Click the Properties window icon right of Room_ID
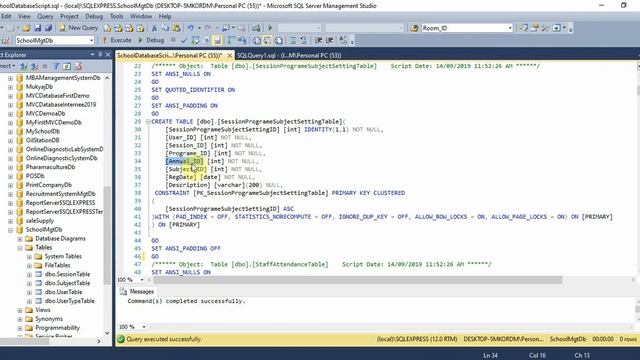This screenshot has width=640, height=360. (535, 28)
